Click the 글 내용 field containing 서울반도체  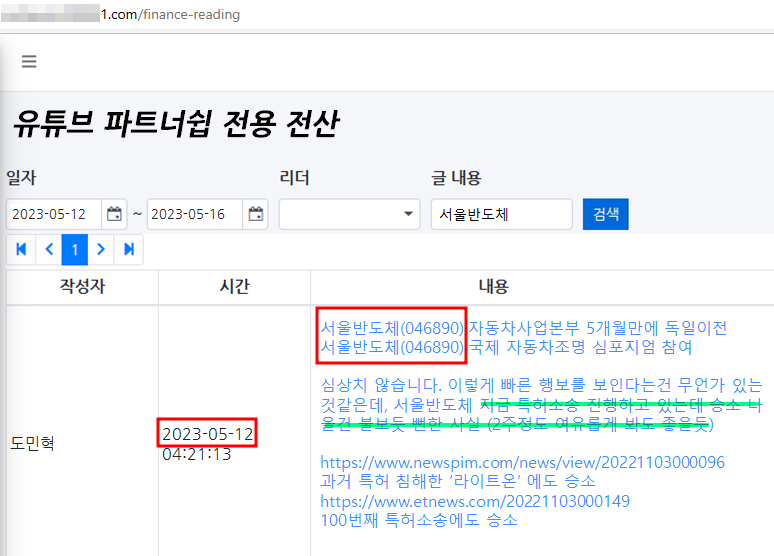click(x=501, y=214)
